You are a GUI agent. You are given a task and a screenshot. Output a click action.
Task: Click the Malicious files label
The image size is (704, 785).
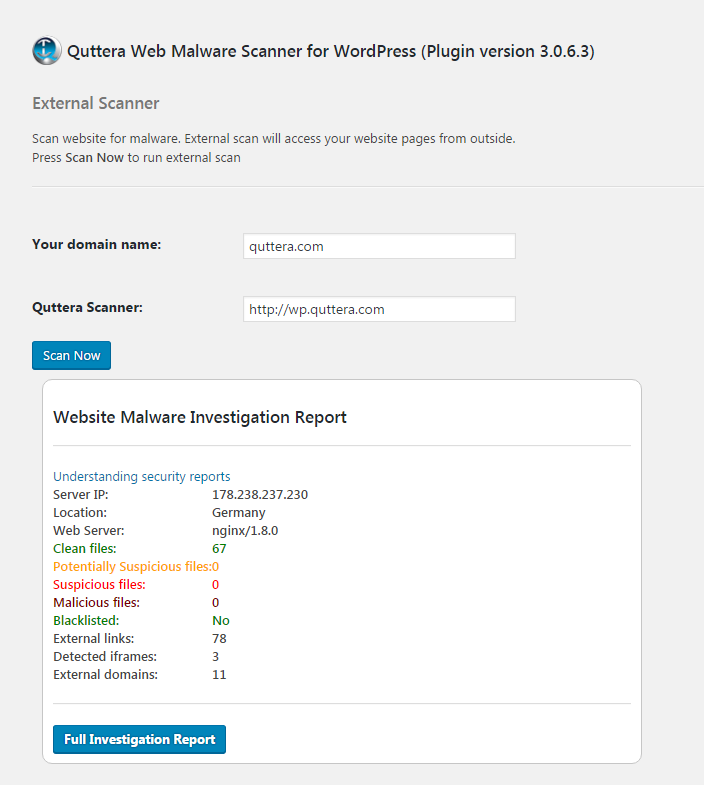pyautogui.click(x=96, y=602)
